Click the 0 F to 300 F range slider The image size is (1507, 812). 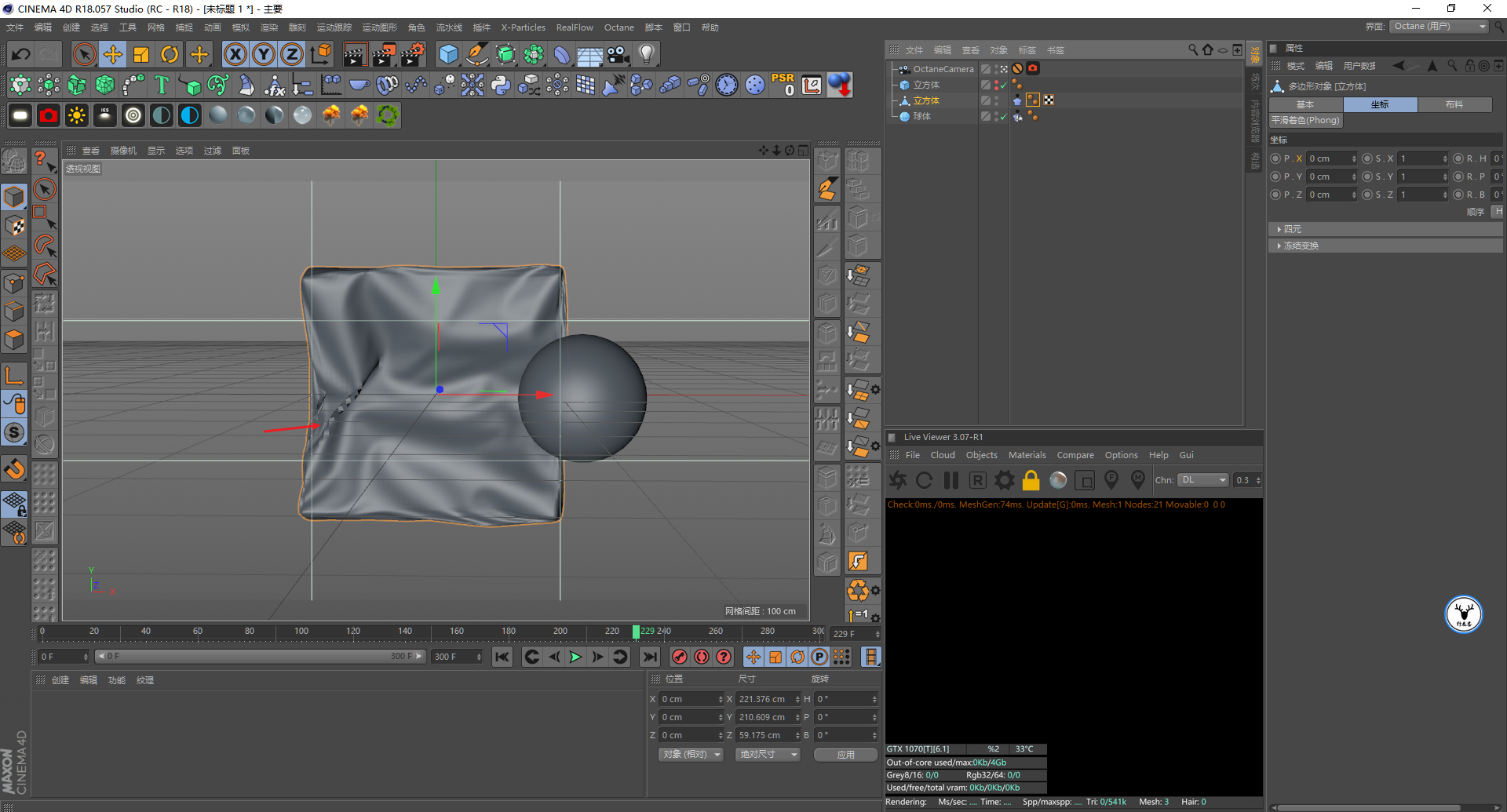point(260,657)
